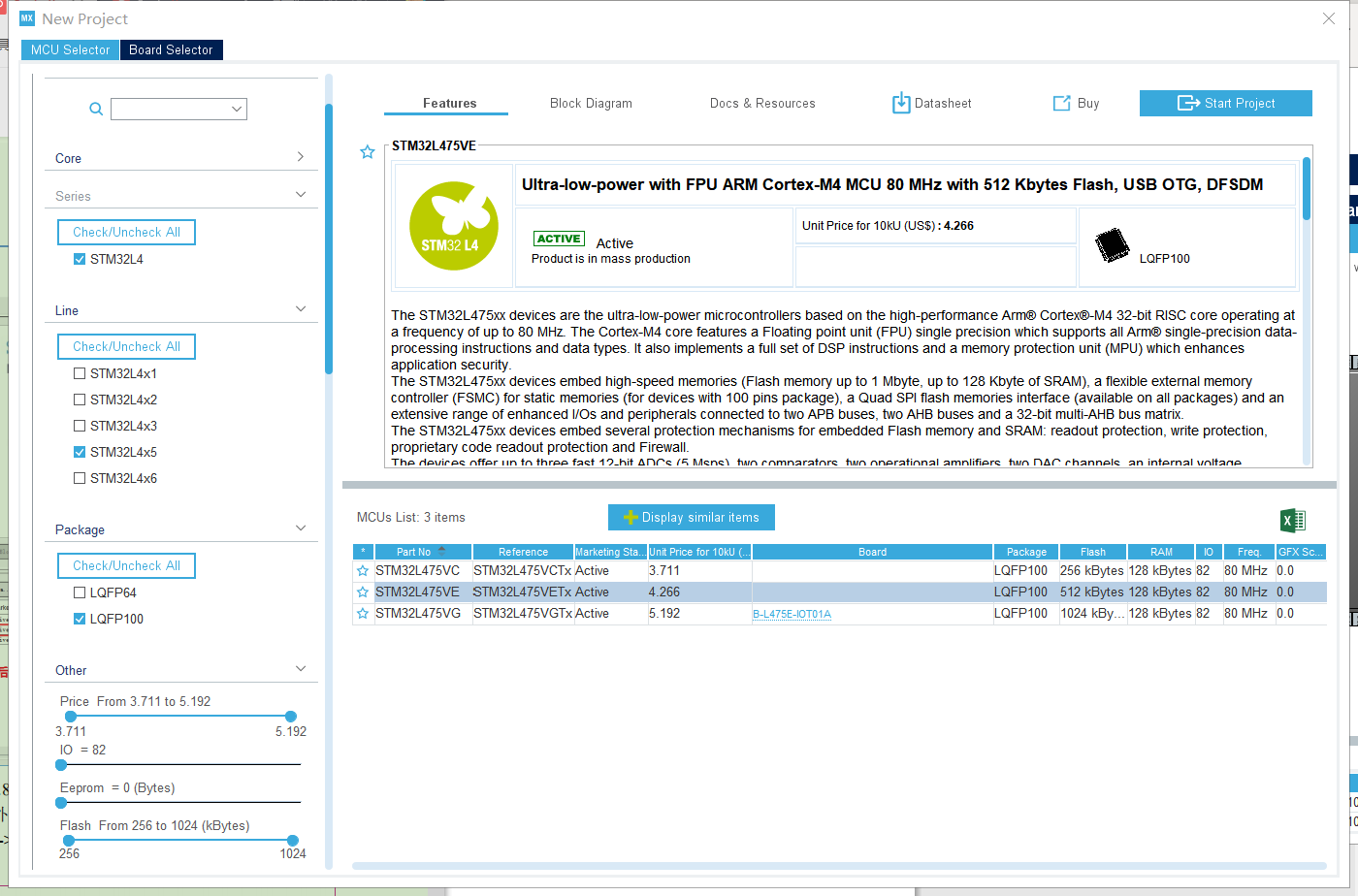Open the Features tab
The image size is (1358, 896).
click(450, 104)
